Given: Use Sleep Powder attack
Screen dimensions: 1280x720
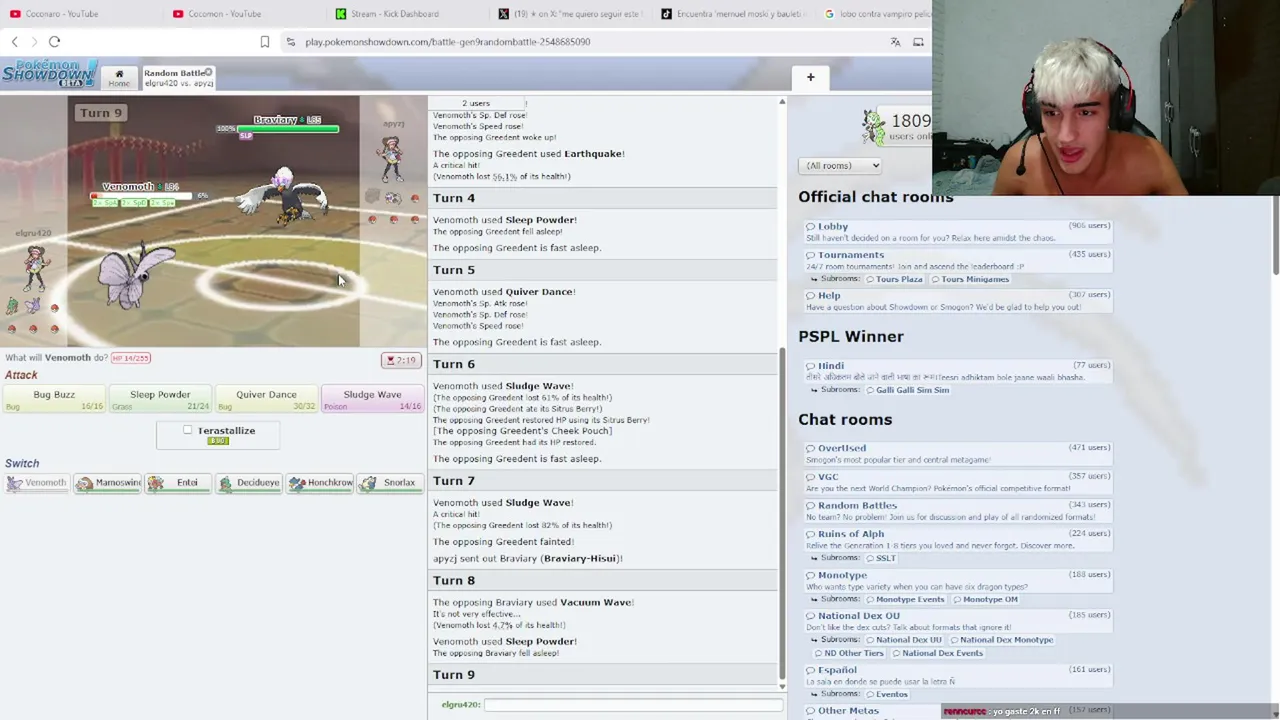Looking at the screenshot, I should (160, 399).
